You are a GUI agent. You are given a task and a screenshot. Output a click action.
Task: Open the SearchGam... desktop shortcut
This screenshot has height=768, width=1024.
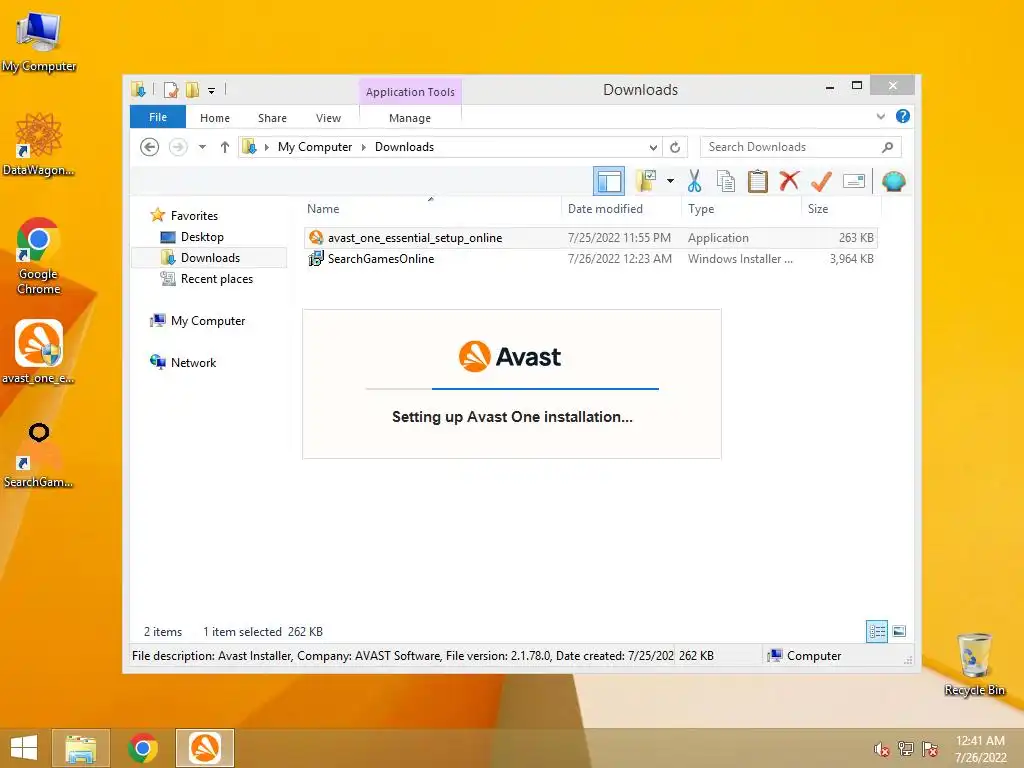tap(39, 455)
